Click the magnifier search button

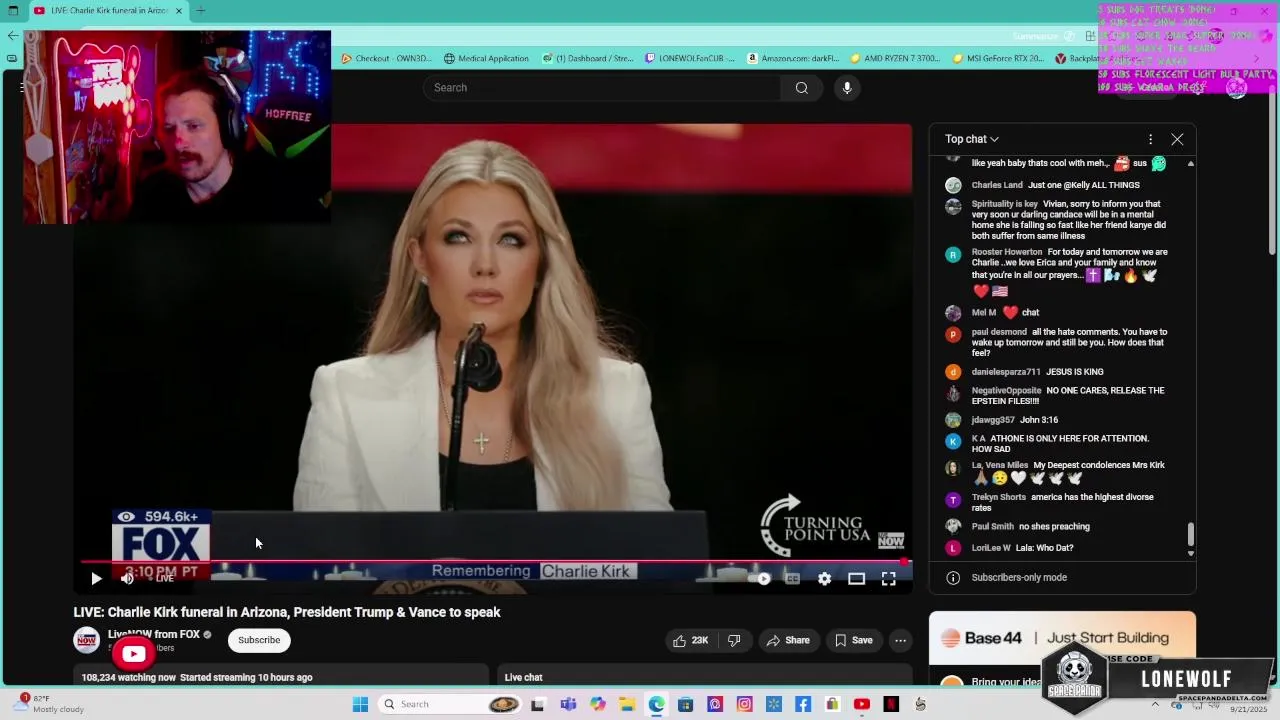(x=801, y=88)
